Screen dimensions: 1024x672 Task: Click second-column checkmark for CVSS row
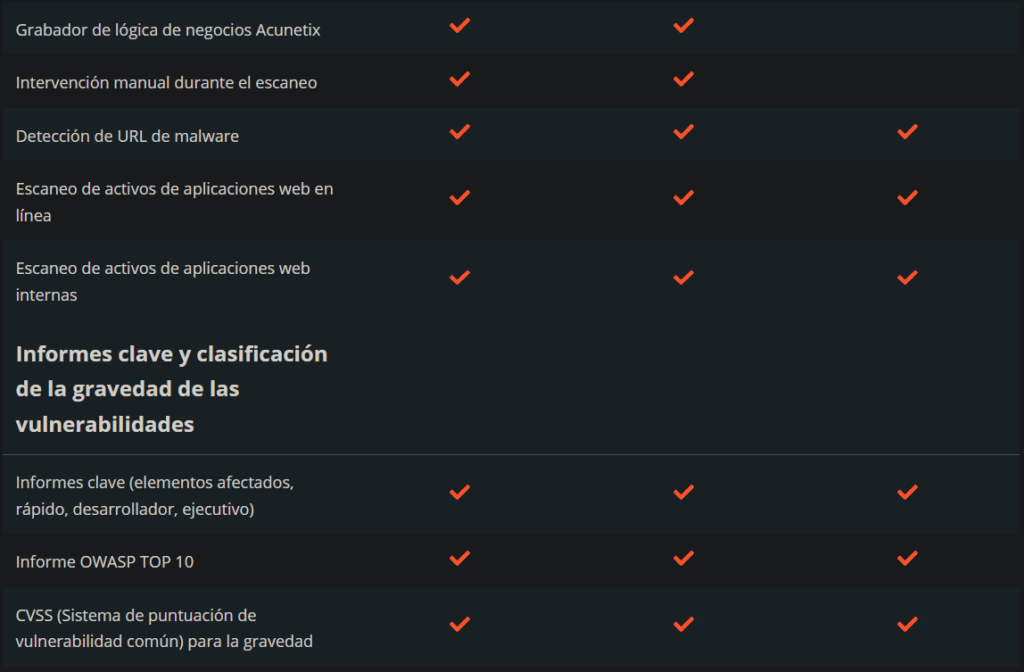click(684, 624)
